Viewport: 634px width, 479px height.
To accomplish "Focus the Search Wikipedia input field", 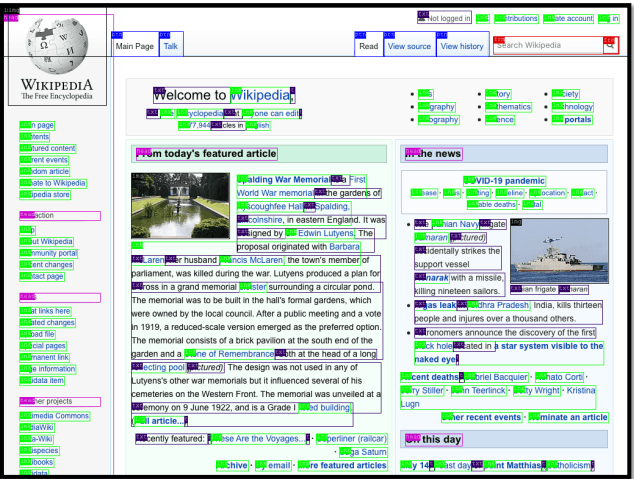I will [x=548, y=46].
